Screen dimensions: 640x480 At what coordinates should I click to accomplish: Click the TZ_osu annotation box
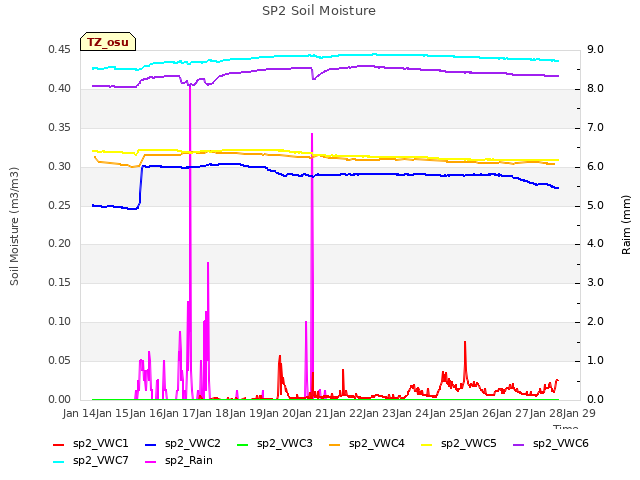click(x=108, y=42)
